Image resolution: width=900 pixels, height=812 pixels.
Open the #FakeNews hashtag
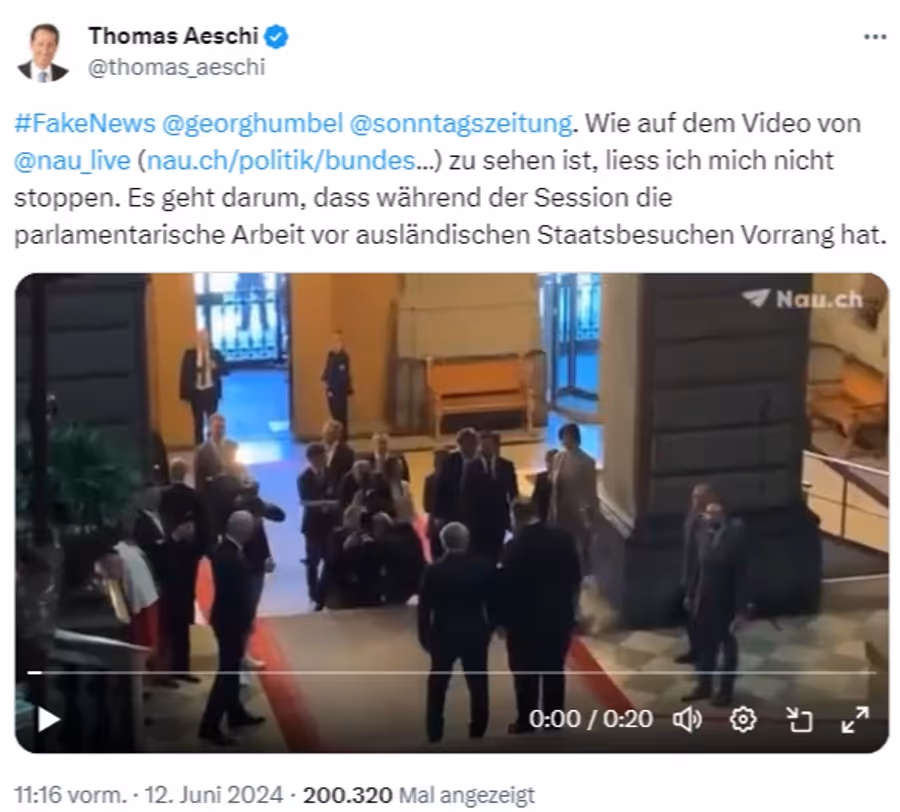[x=85, y=123]
